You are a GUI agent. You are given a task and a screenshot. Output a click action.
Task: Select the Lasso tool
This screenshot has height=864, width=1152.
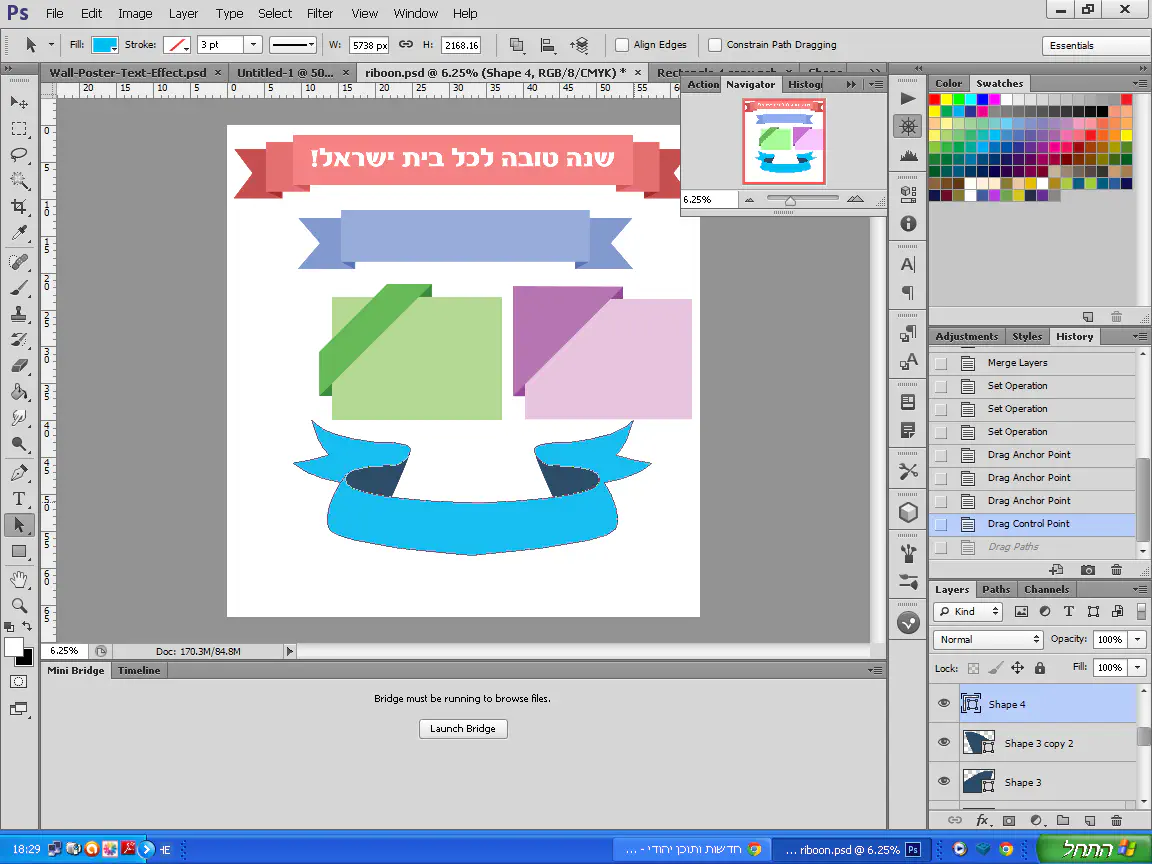(x=19, y=155)
